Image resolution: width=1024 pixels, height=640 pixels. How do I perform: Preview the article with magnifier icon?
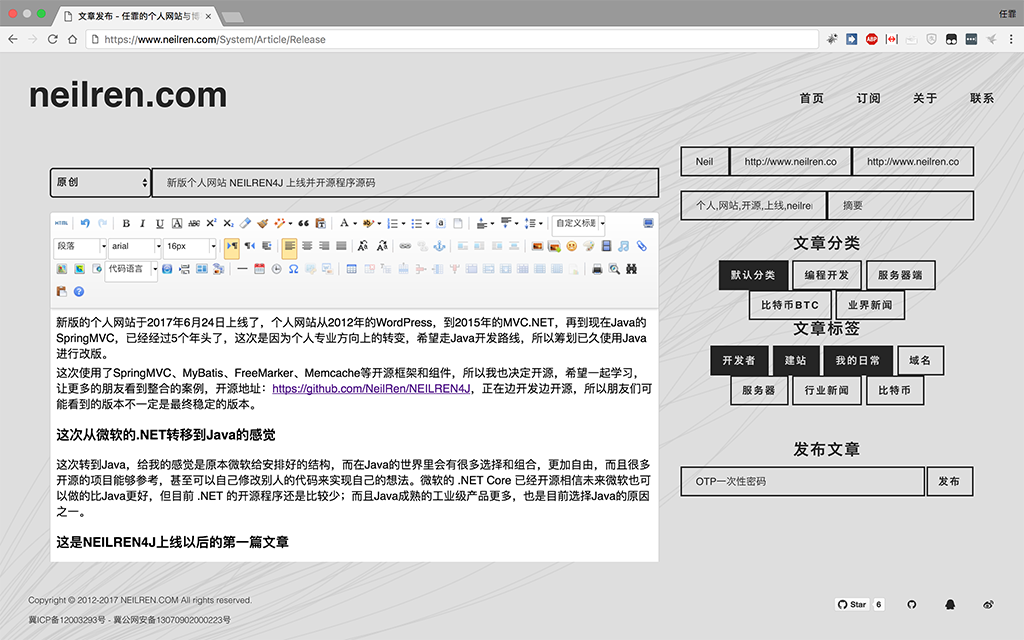[x=614, y=269]
